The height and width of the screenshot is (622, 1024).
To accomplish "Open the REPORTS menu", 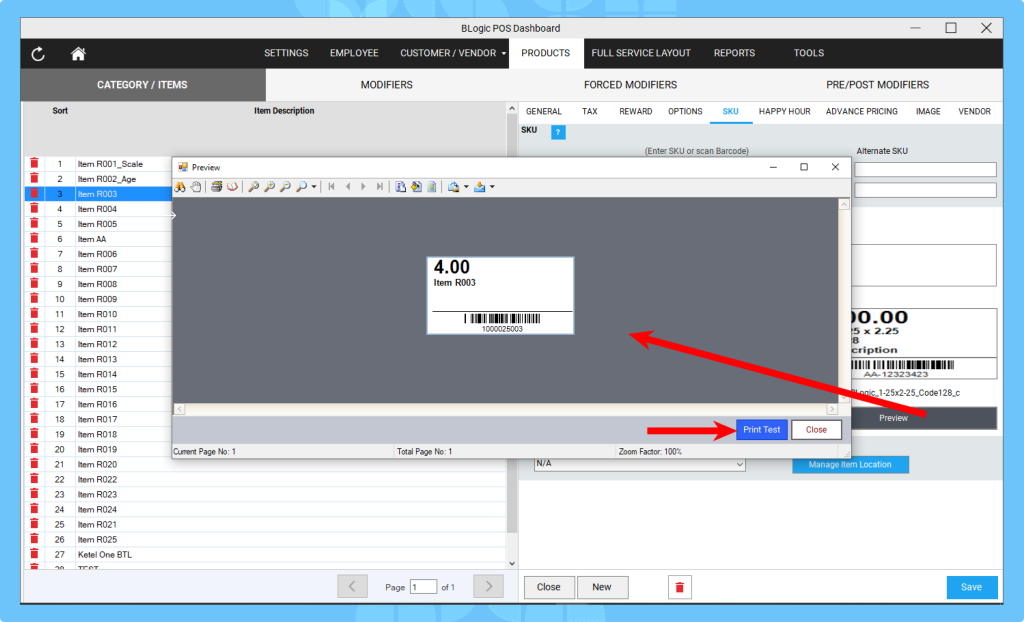I will pyautogui.click(x=734, y=53).
